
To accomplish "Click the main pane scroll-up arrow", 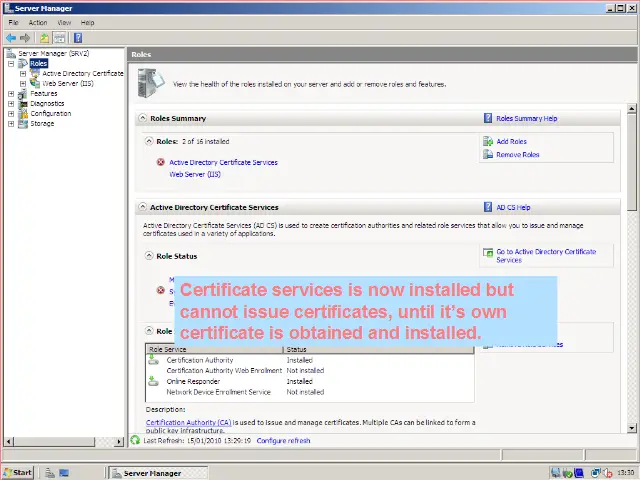I will 631,109.
